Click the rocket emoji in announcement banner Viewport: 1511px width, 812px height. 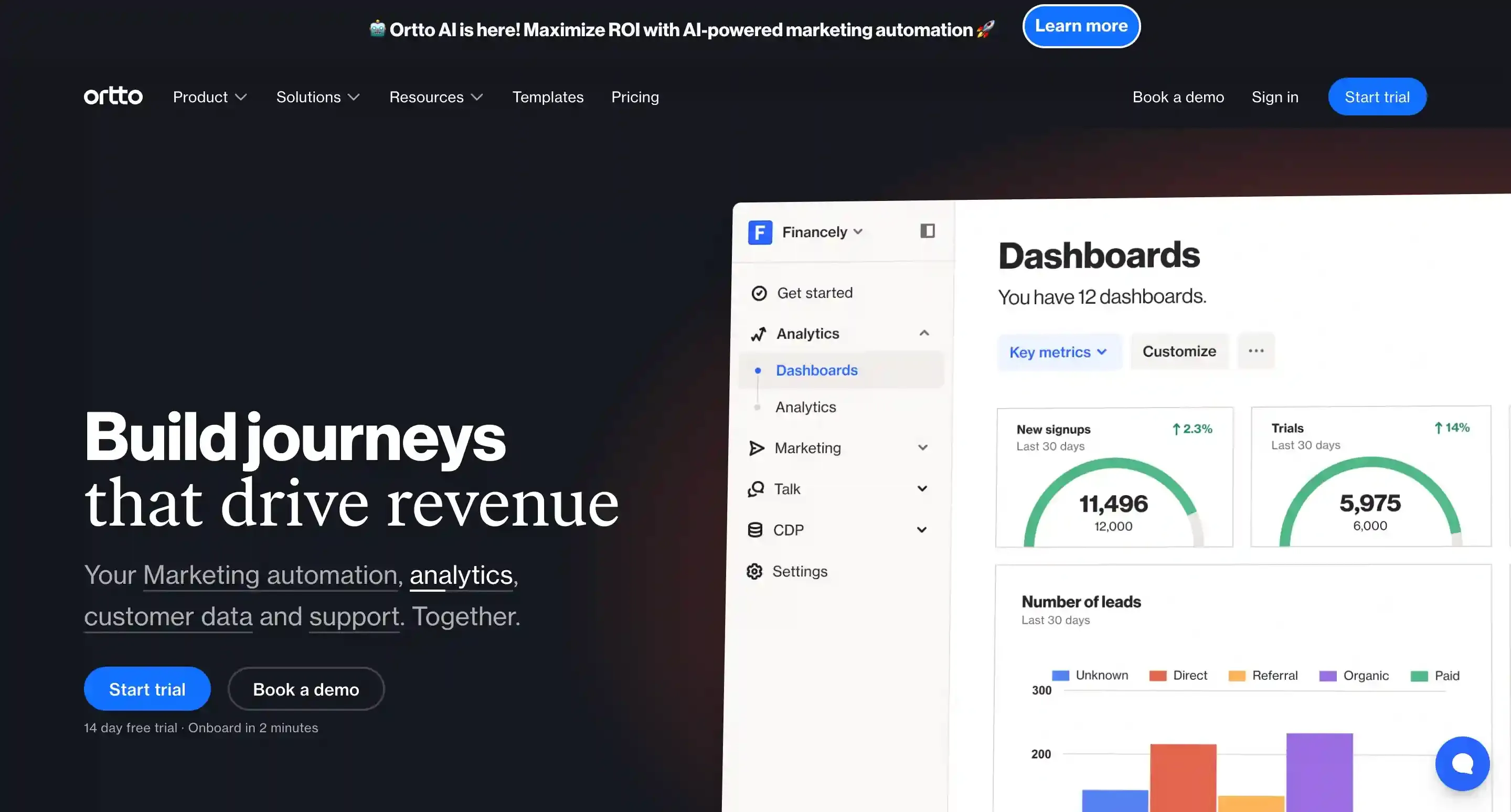click(985, 29)
